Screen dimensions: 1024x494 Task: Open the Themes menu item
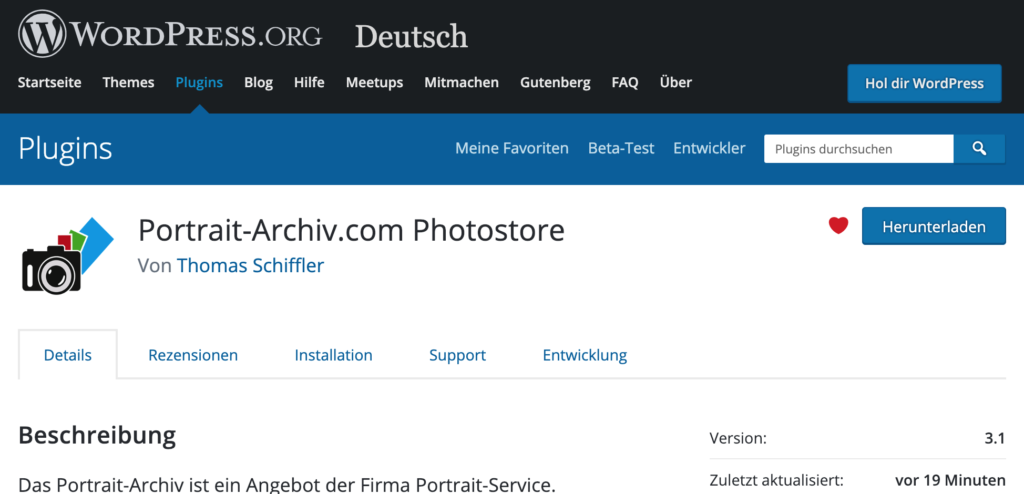[129, 83]
